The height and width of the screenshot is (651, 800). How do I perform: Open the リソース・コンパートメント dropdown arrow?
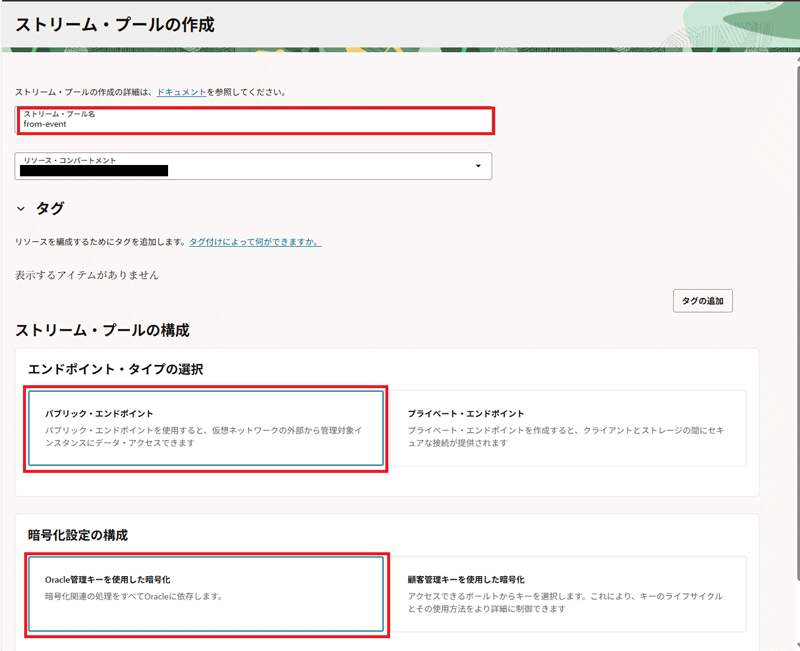coord(477,166)
